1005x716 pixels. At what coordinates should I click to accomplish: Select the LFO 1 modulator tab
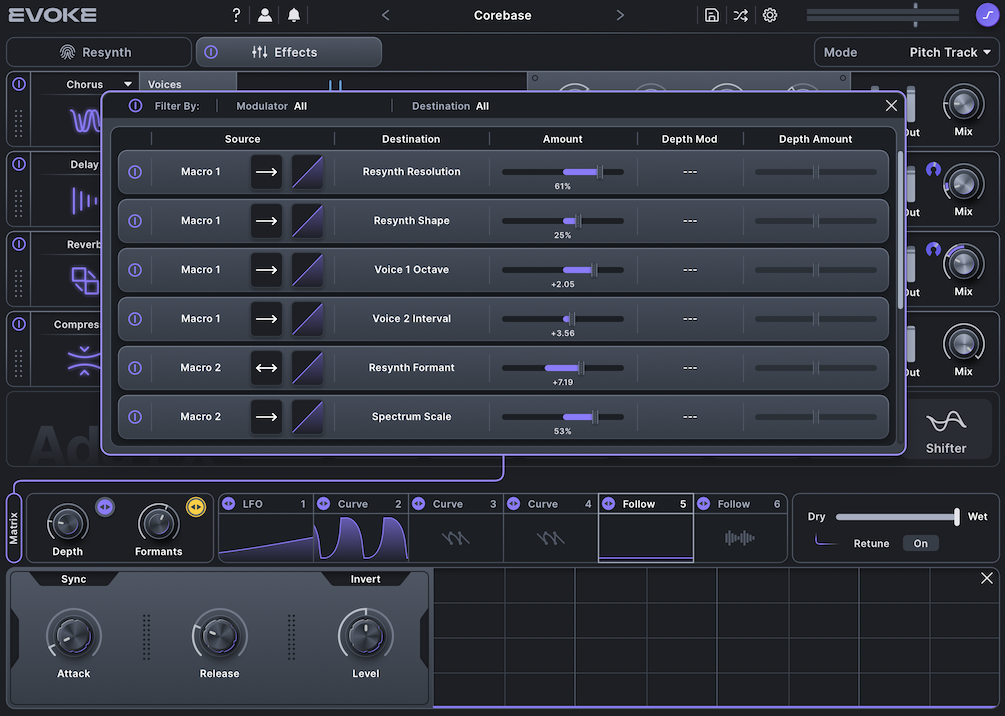click(x=265, y=504)
